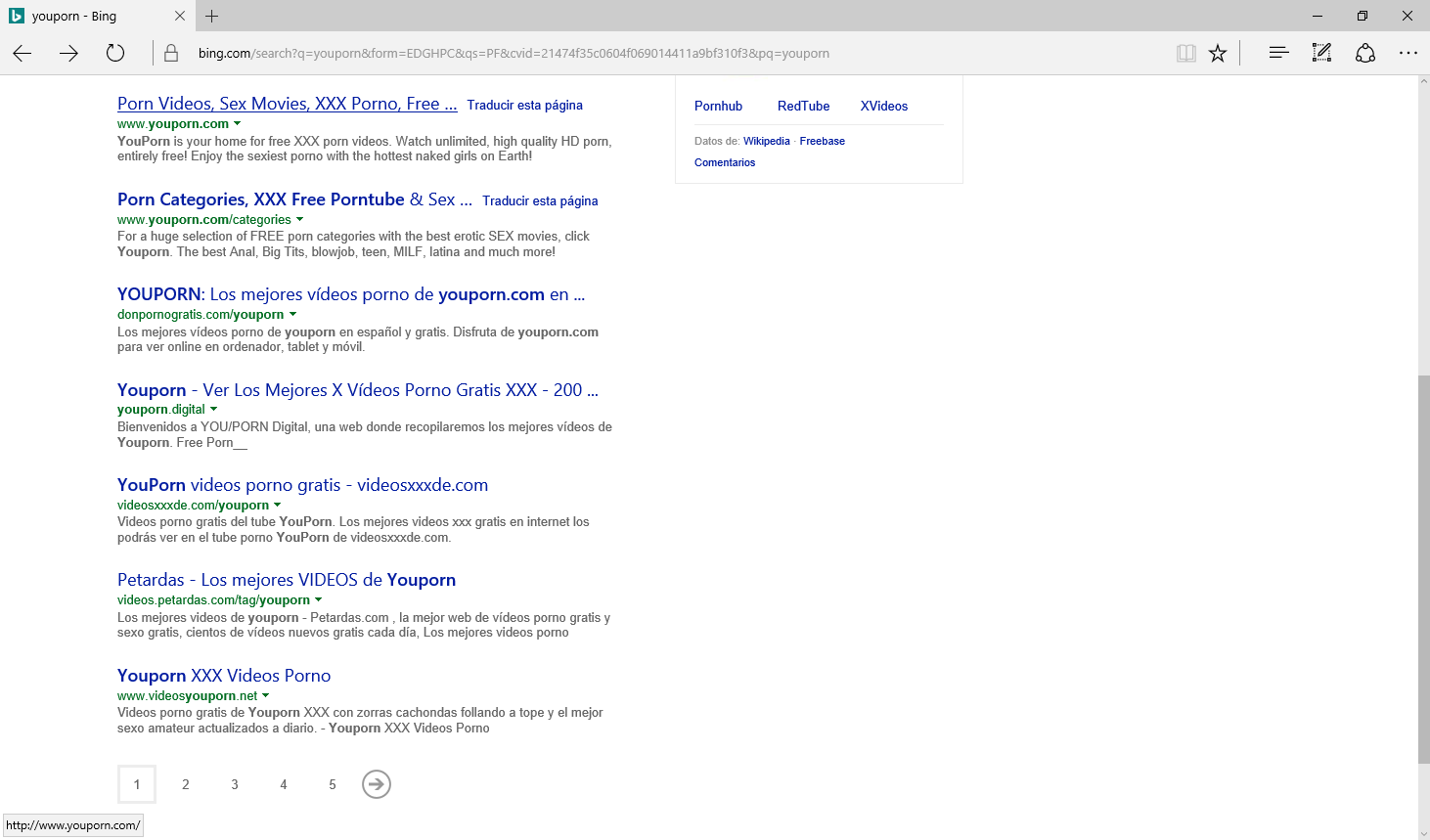
Task: Go to results page 2
Action: coord(186,784)
